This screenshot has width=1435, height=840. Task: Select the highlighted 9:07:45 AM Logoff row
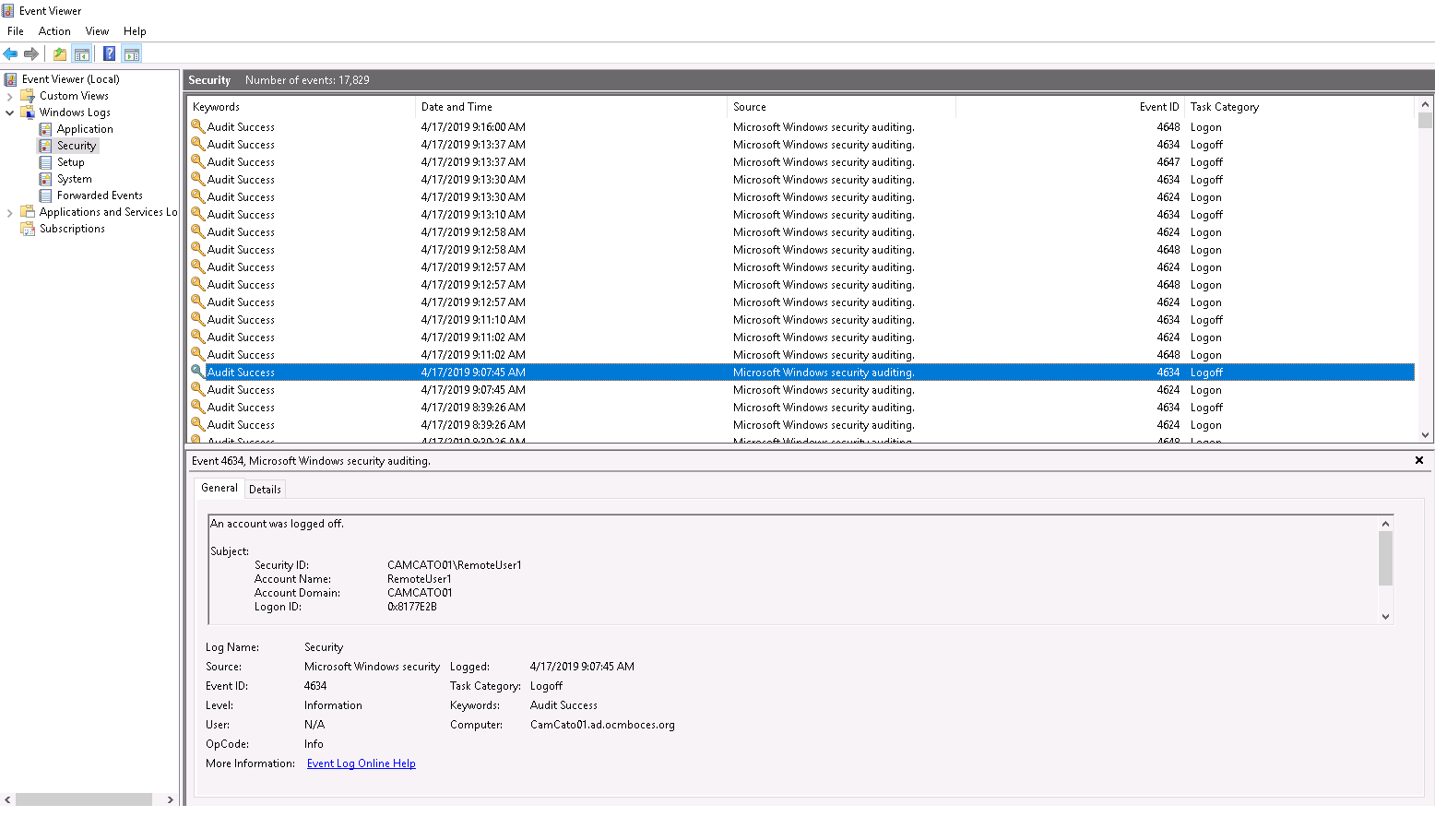coord(801,373)
